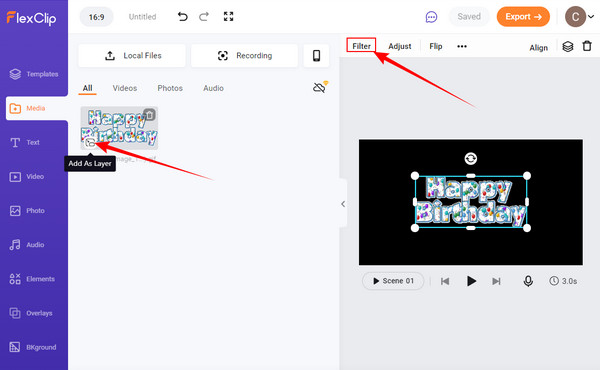Open the Audio sidebar section

pyautogui.click(x=27, y=244)
